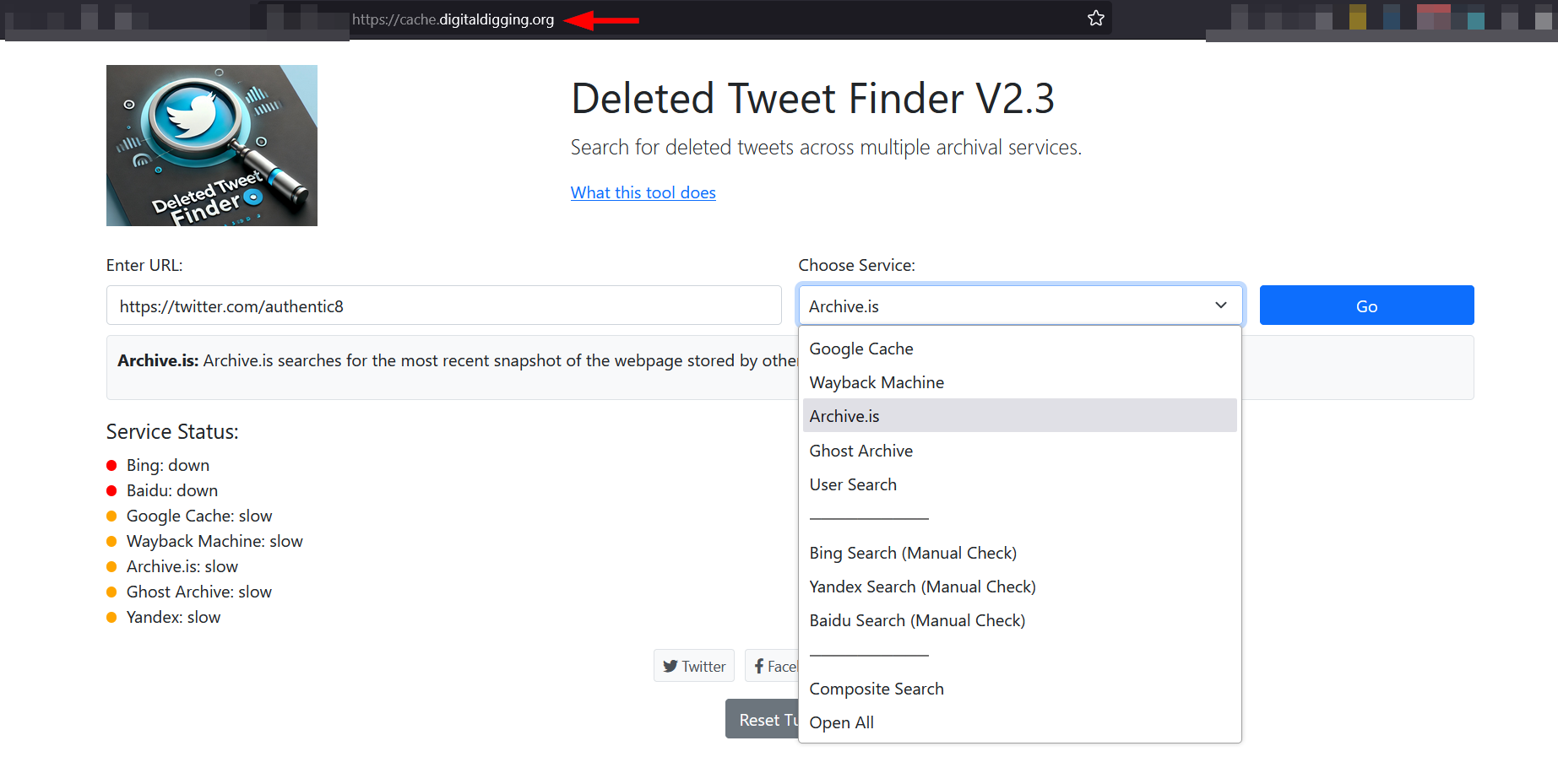1558x784 pixels.
Task: Select Wayback Machine option
Action: pyautogui.click(x=1019, y=382)
